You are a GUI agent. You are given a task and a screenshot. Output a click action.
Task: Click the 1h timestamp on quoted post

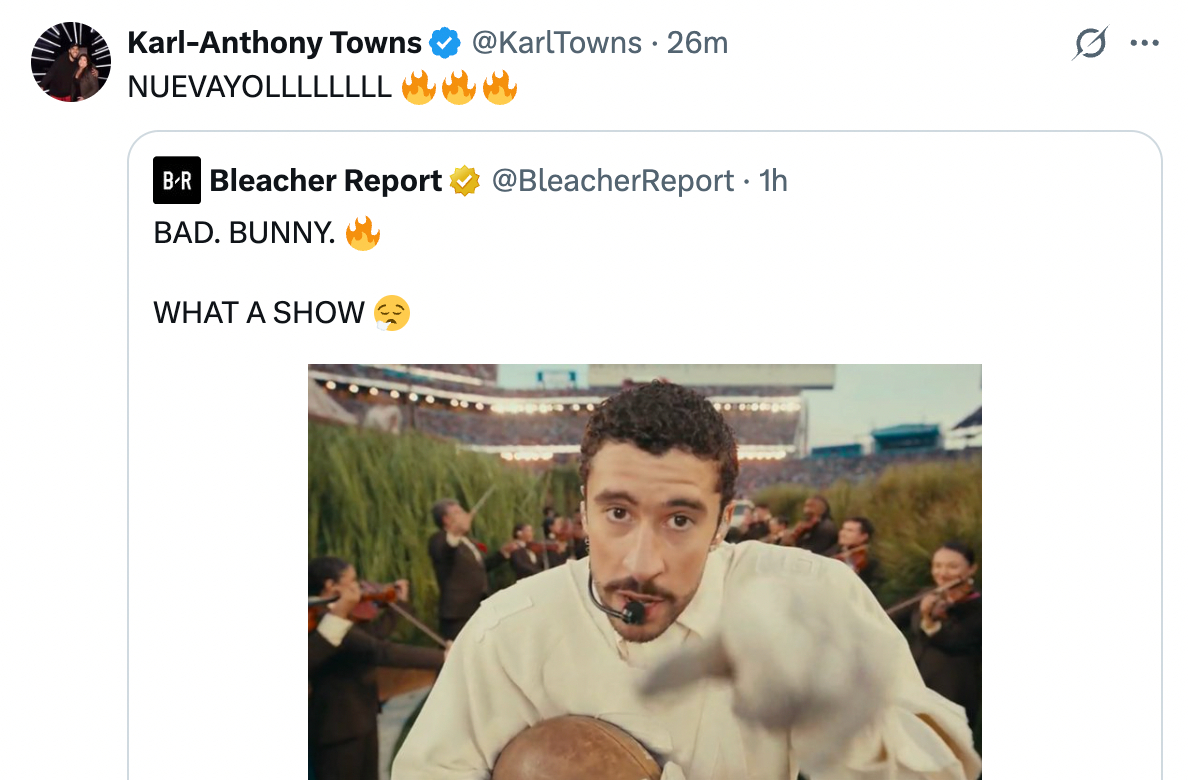[773, 181]
